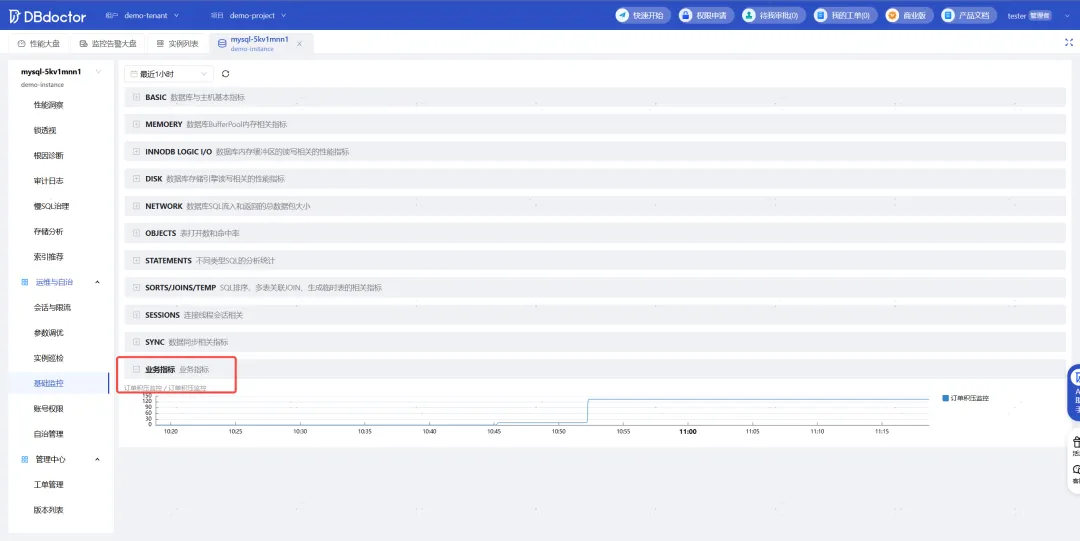Switch to the 性能大盘 tab

pos(39,43)
